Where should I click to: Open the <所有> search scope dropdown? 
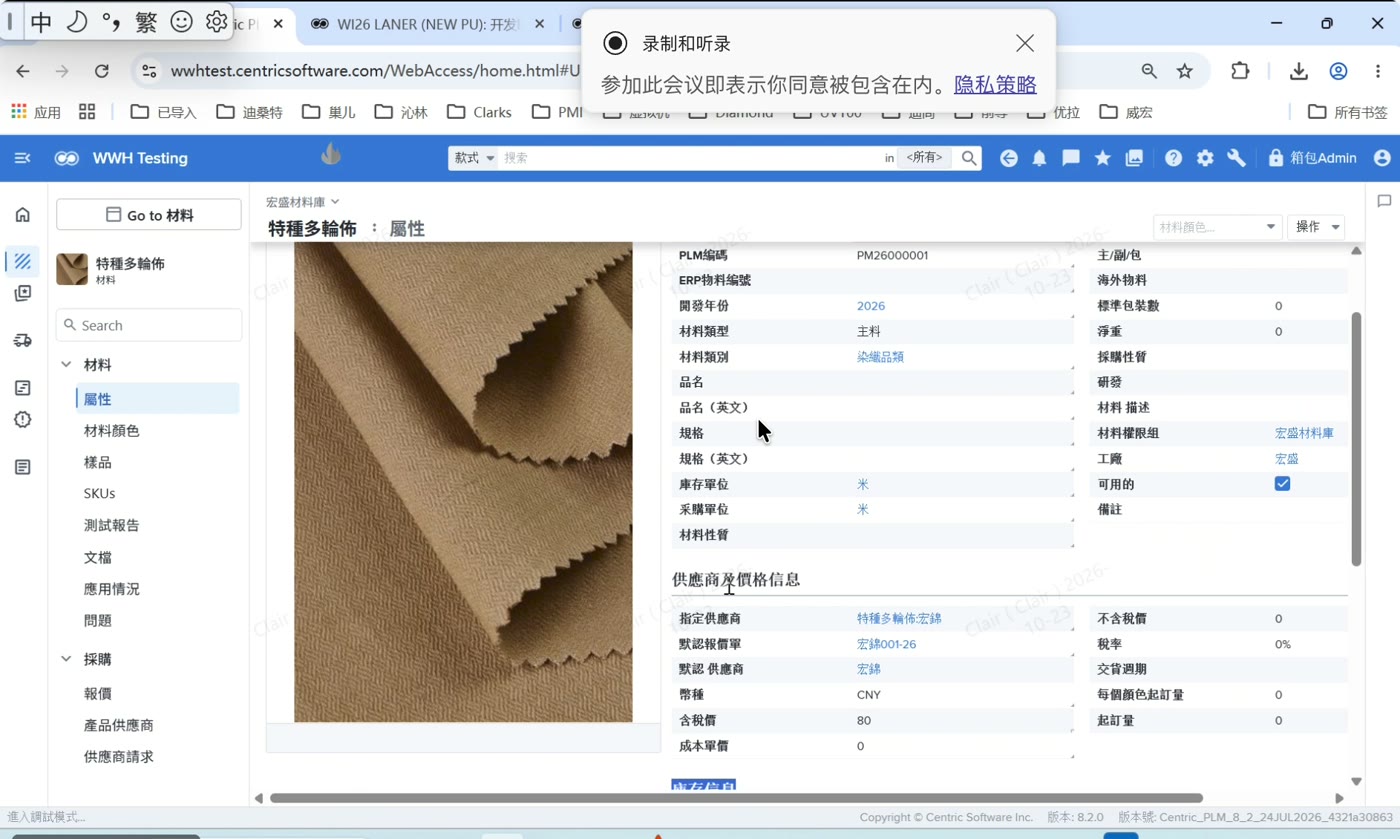(x=925, y=158)
